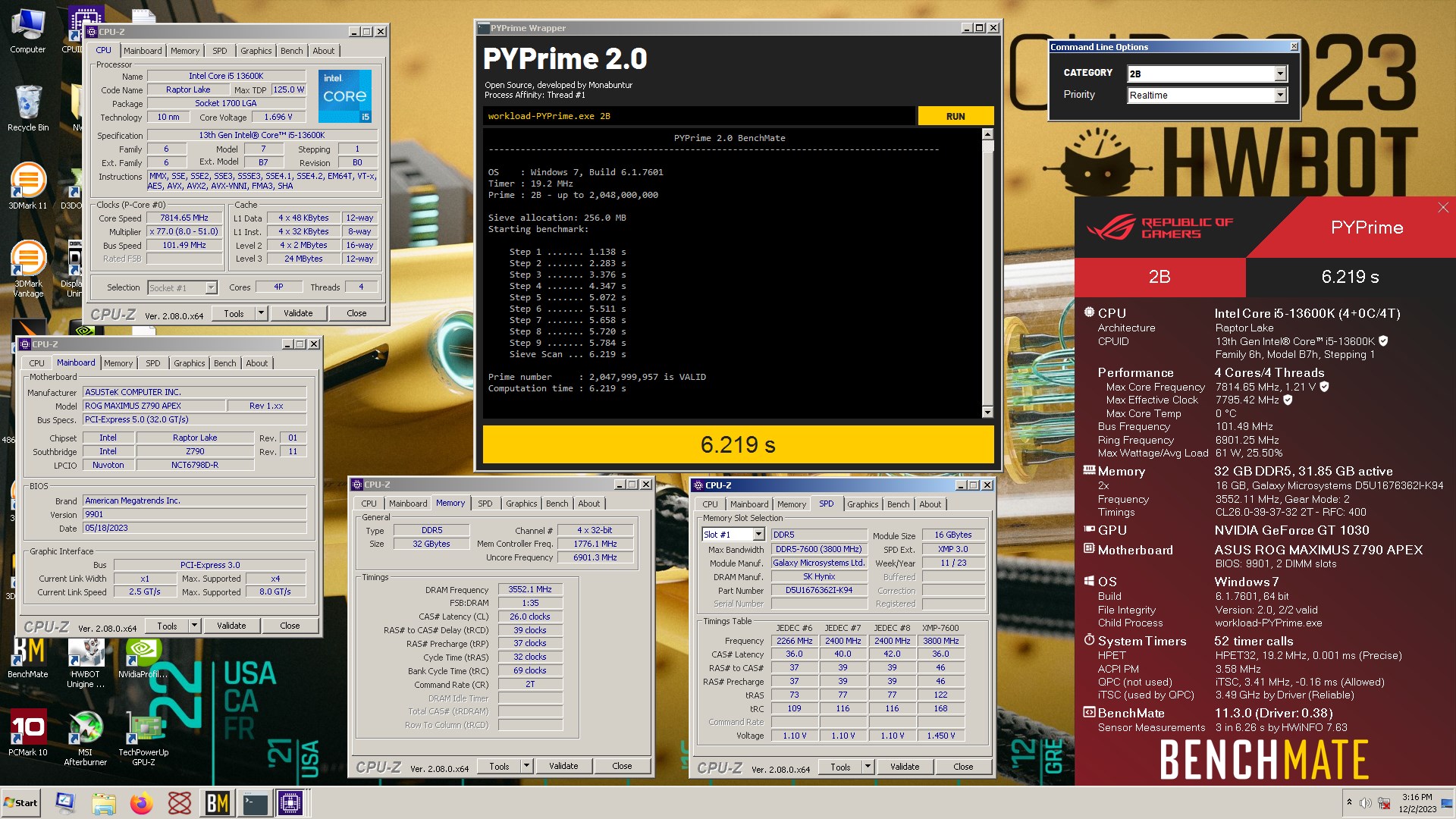Open Tools dropdown arrow in SPD CPU-Z window

868,767
